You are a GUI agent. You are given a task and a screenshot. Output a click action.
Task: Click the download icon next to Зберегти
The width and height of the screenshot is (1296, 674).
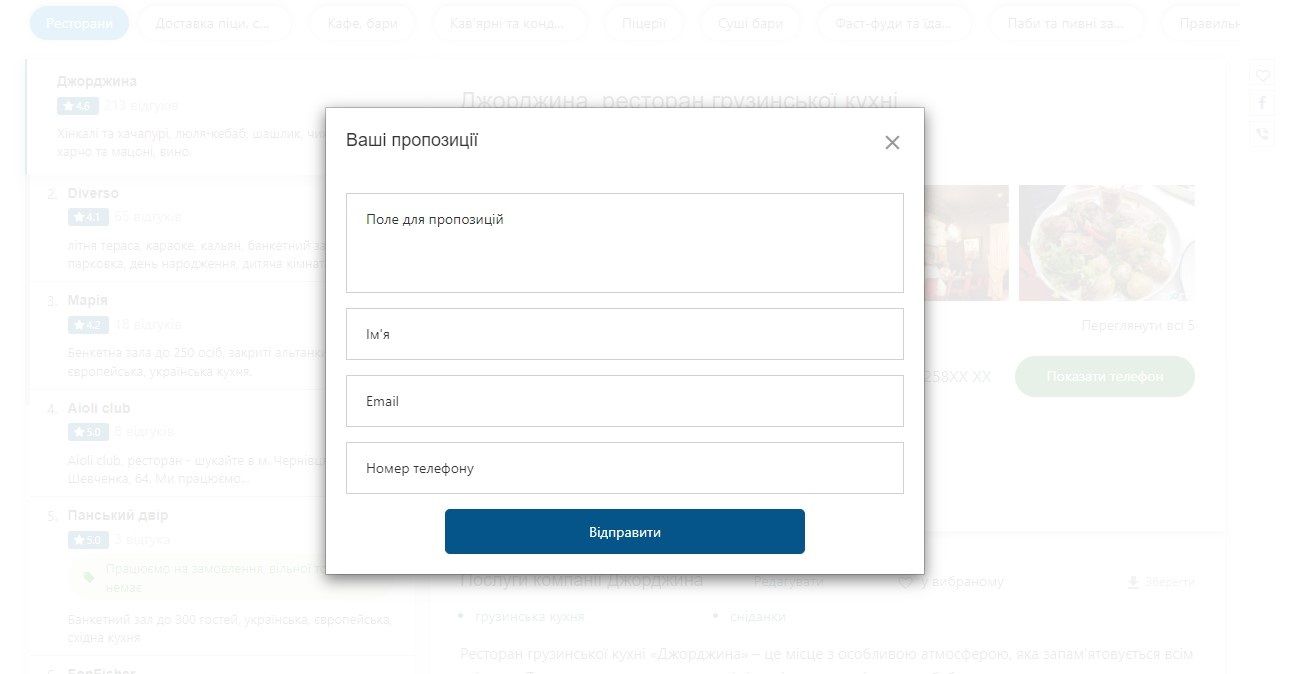pyautogui.click(x=1133, y=582)
